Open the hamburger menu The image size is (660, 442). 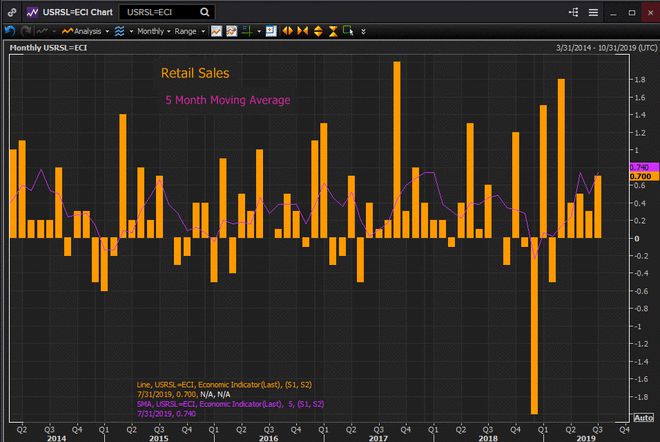point(593,13)
